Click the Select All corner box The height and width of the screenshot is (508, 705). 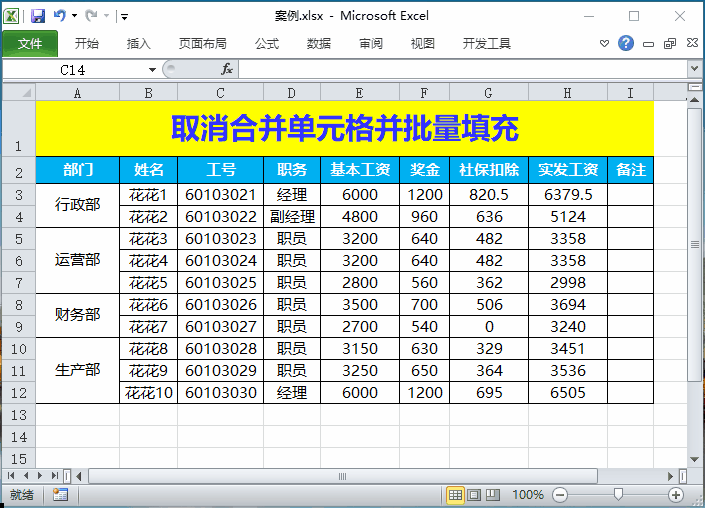[18, 93]
